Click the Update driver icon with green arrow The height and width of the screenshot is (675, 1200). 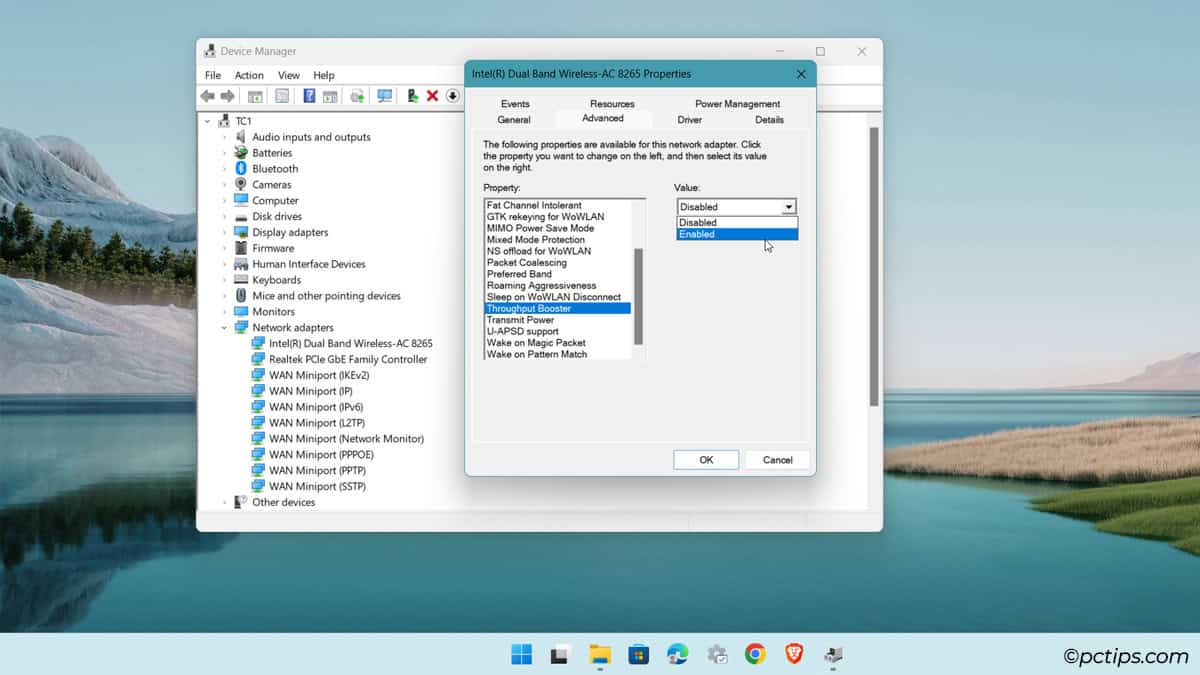pyautogui.click(x=412, y=96)
